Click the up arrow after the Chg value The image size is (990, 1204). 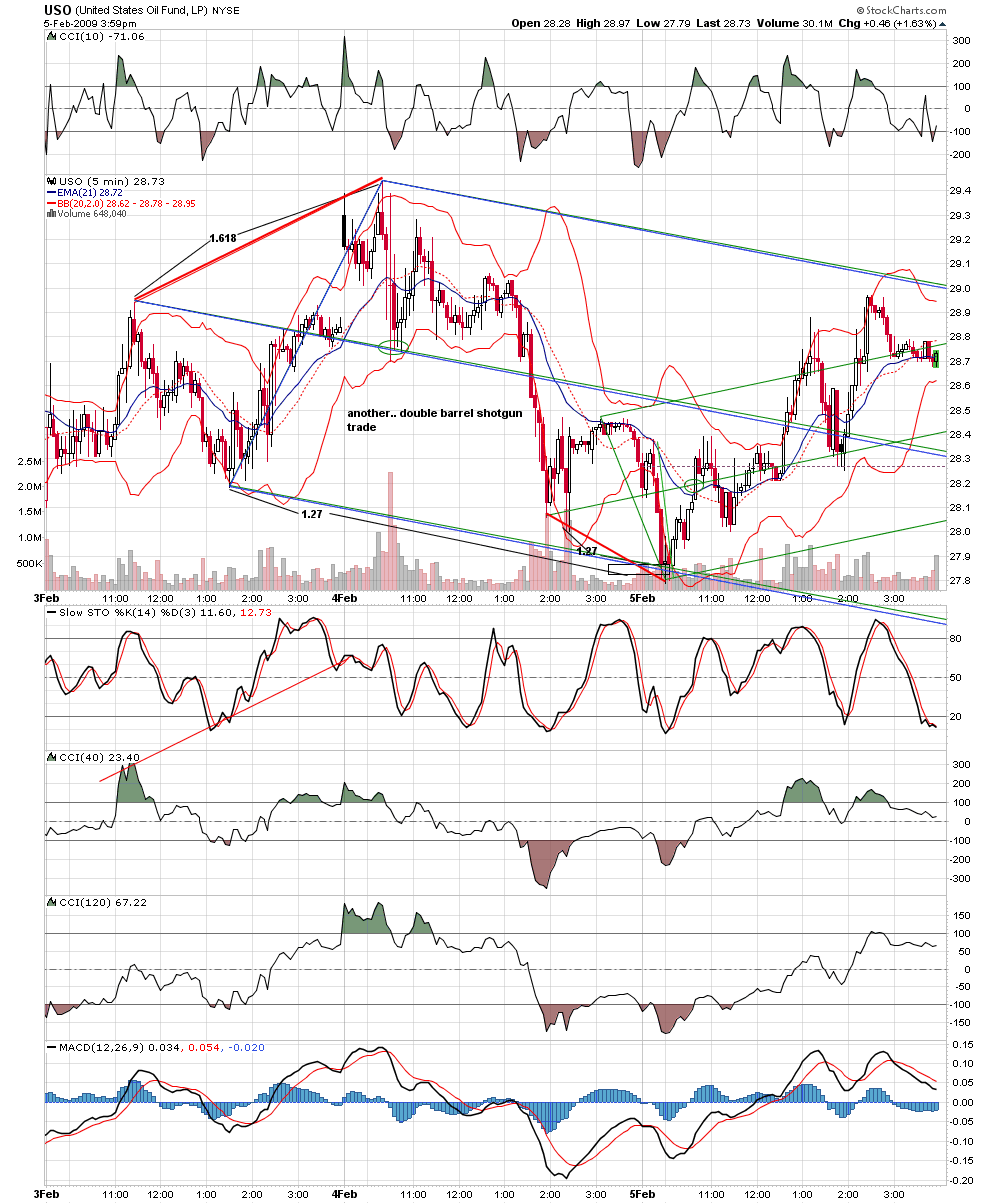pyautogui.click(x=943, y=23)
